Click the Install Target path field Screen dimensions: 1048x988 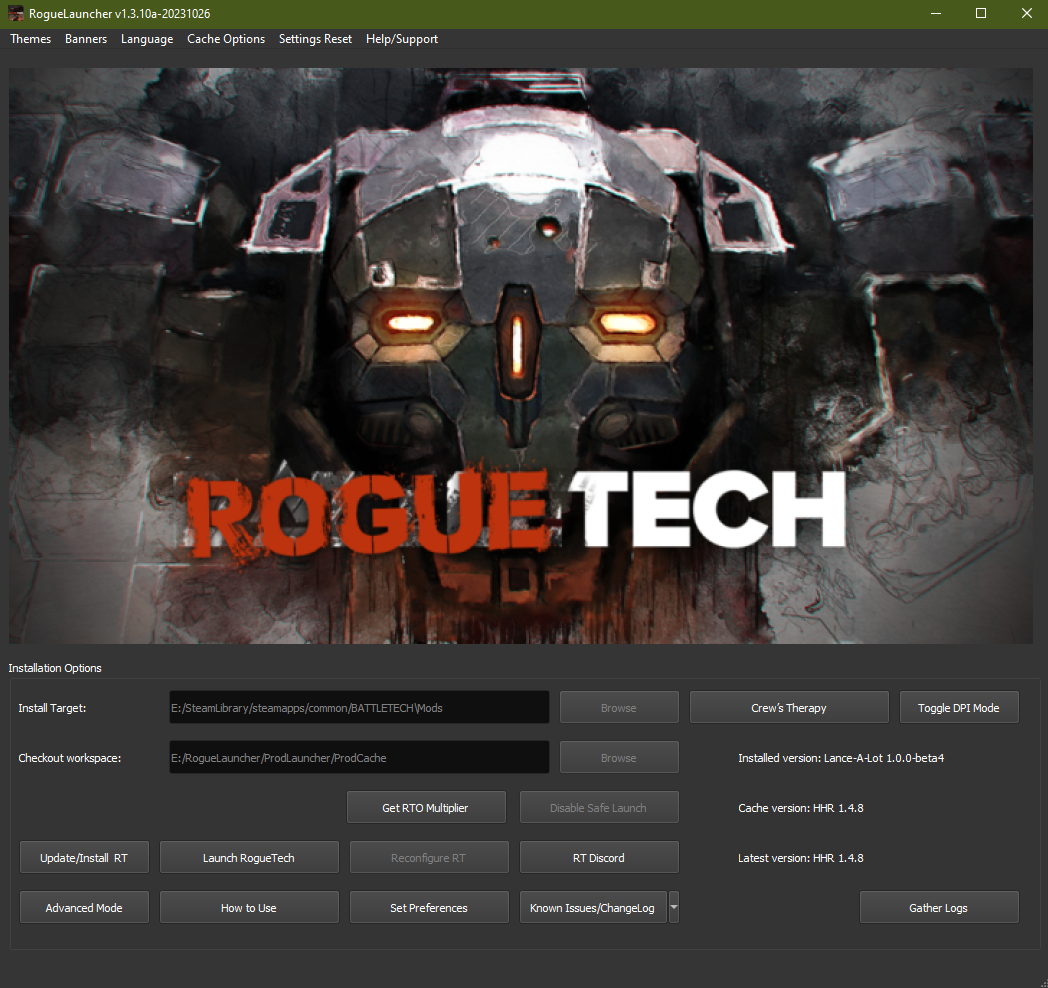[x=359, y=707]
